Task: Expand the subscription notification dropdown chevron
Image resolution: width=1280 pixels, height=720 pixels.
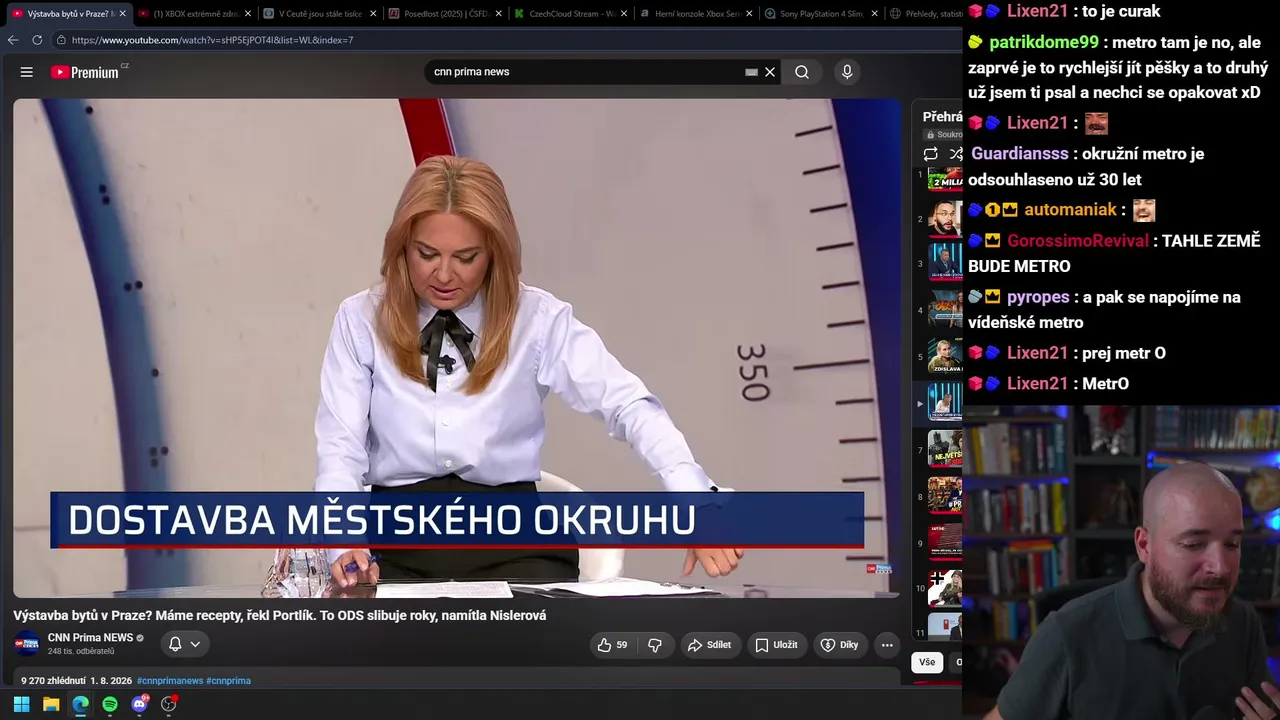Action: [x=195, y=644]
